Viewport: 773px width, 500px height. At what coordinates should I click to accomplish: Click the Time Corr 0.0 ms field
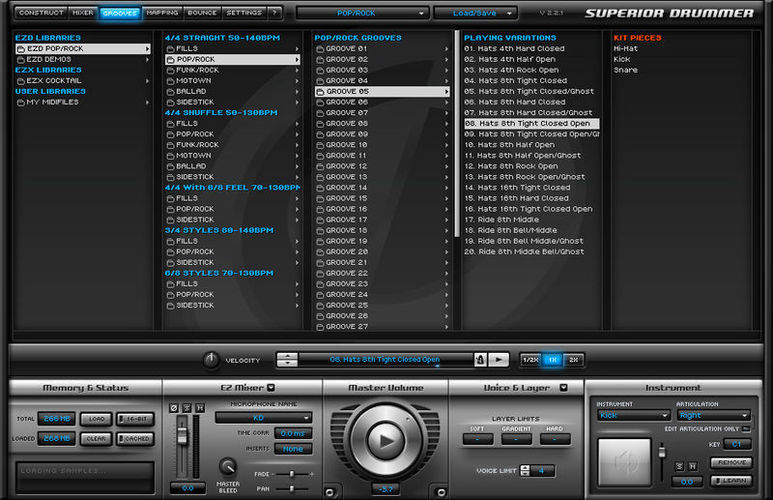[x=293, y=433]
